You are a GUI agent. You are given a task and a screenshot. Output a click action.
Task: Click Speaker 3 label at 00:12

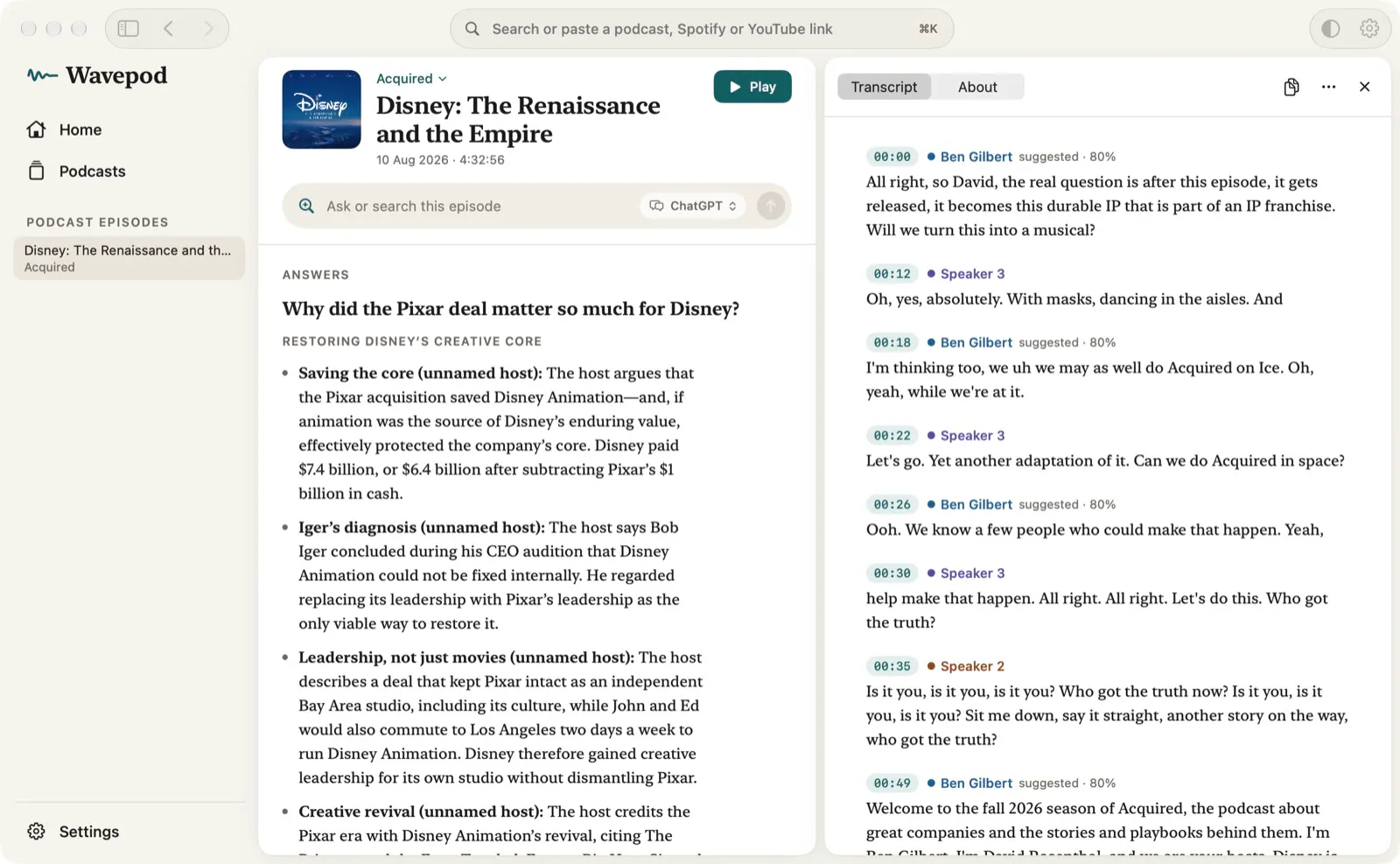click(972, 274)
